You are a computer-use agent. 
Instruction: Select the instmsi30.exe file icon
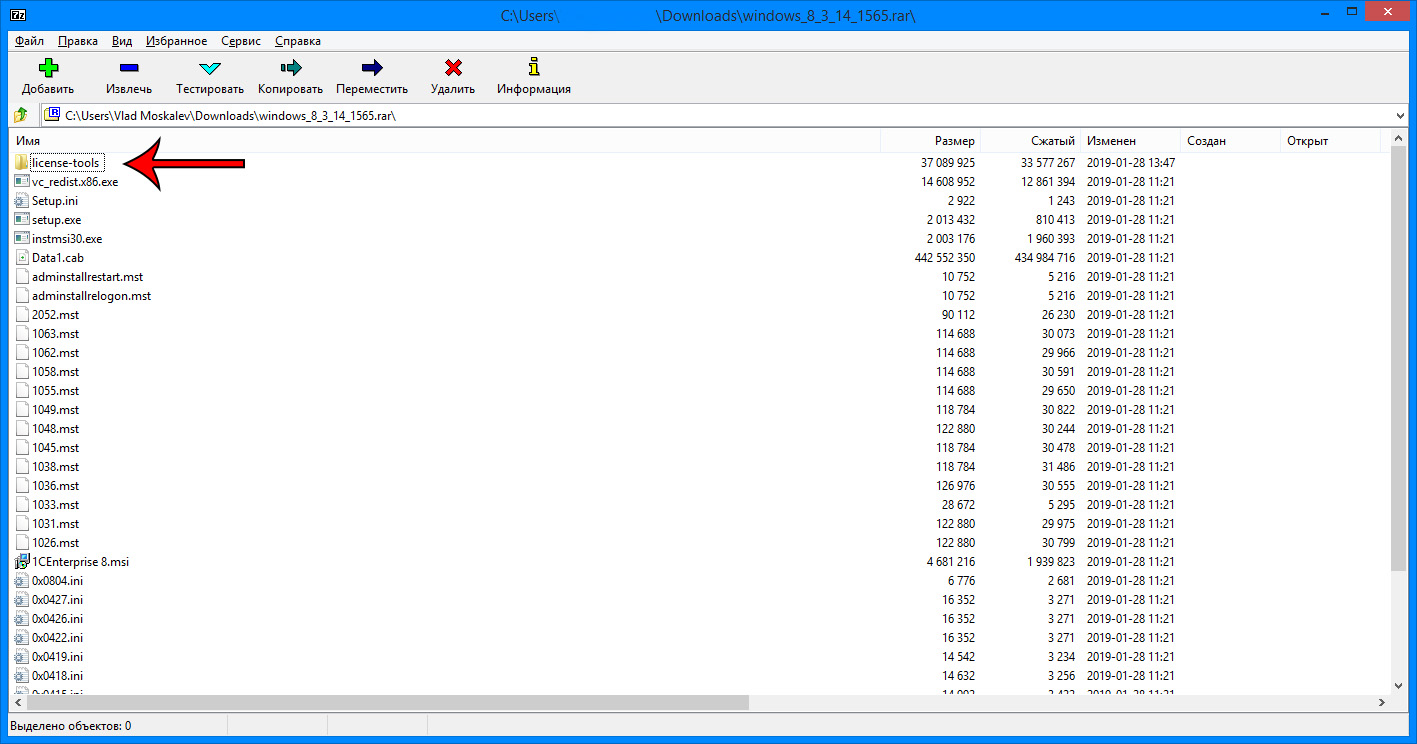click(x=22, y=238)
